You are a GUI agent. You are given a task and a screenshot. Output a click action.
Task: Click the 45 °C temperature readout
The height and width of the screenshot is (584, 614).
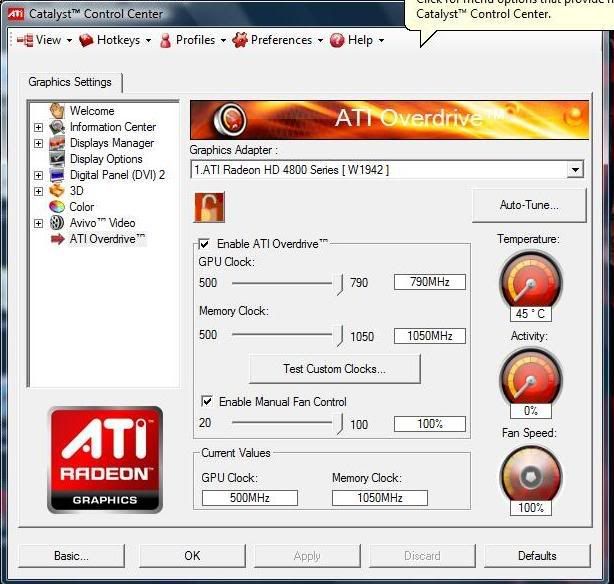pyautogui.click(x=531, y=313)
